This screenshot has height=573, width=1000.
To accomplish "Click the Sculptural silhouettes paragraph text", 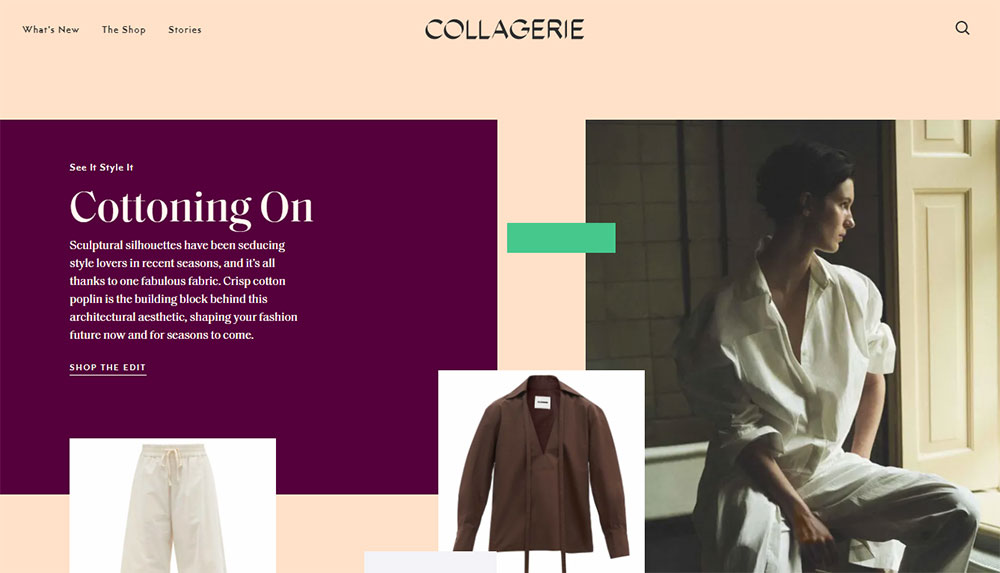I will coord(184,290).
